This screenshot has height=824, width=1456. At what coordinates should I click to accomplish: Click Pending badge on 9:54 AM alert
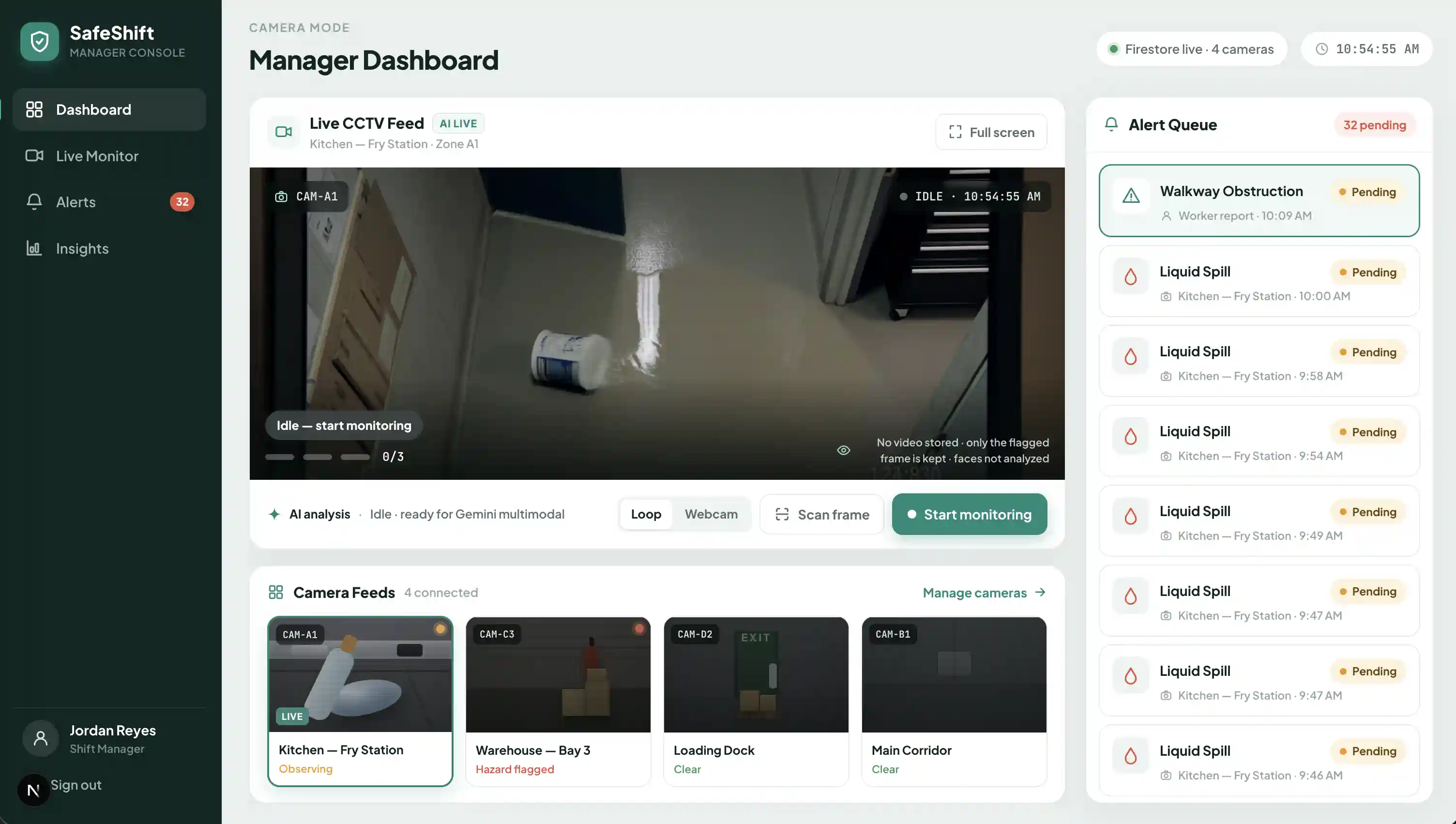pyautogui.click(x=1368, y=432)
